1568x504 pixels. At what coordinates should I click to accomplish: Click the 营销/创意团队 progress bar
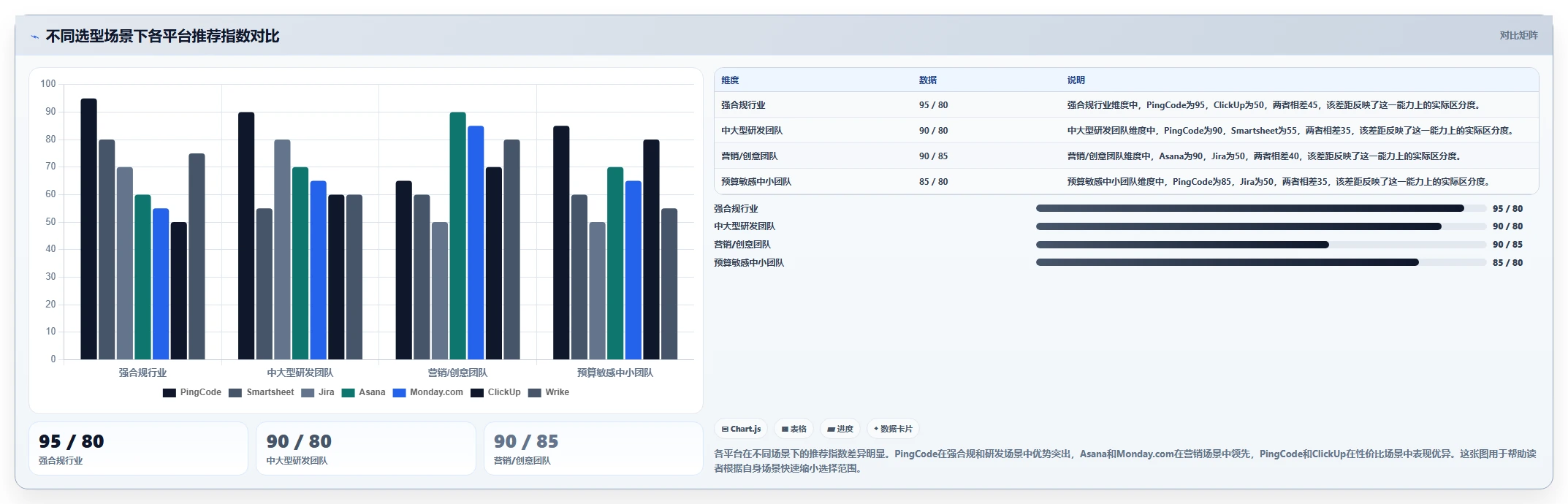pos(1261,245)
